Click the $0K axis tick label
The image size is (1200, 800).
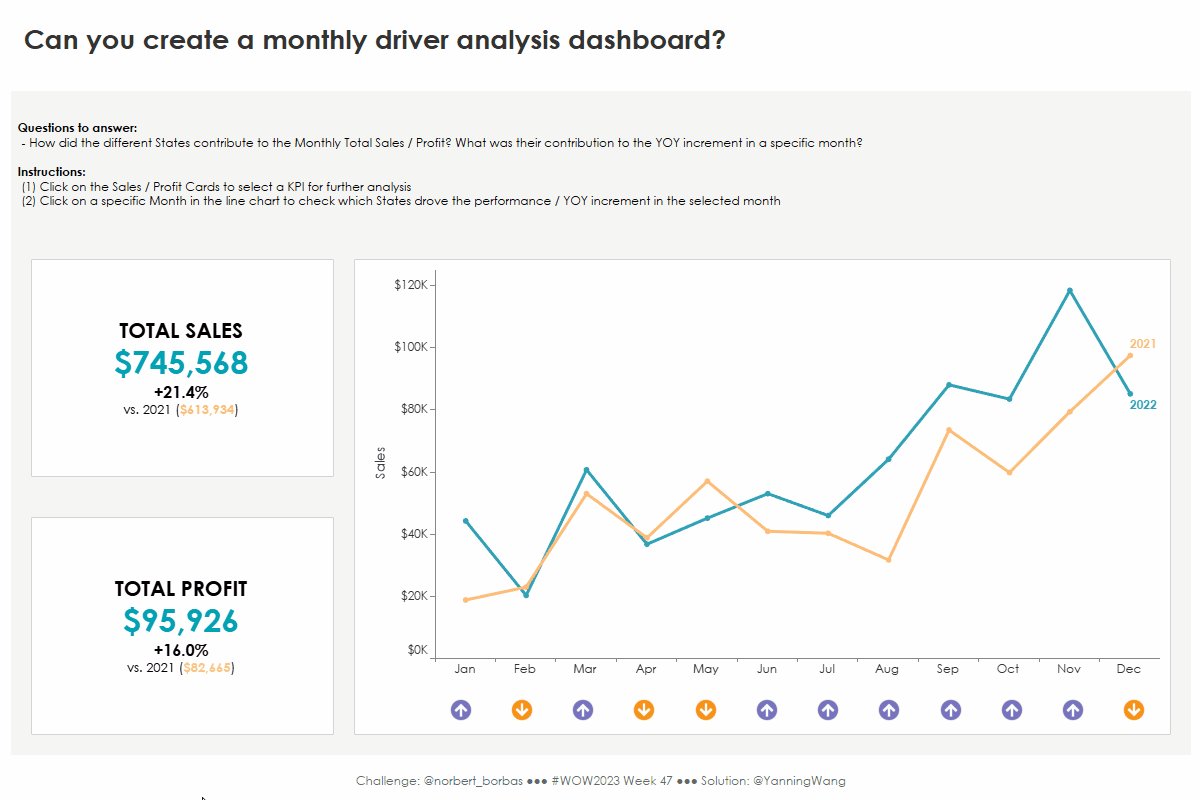pyautogui.click(x=418, y=650)
